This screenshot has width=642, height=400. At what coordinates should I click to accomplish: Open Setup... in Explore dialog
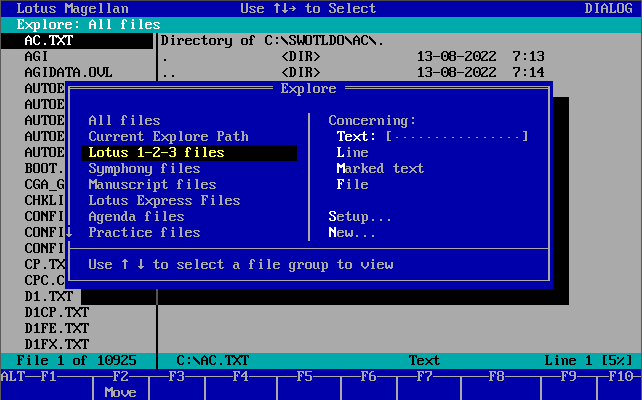pyautogui.click(x=360, y=217)
